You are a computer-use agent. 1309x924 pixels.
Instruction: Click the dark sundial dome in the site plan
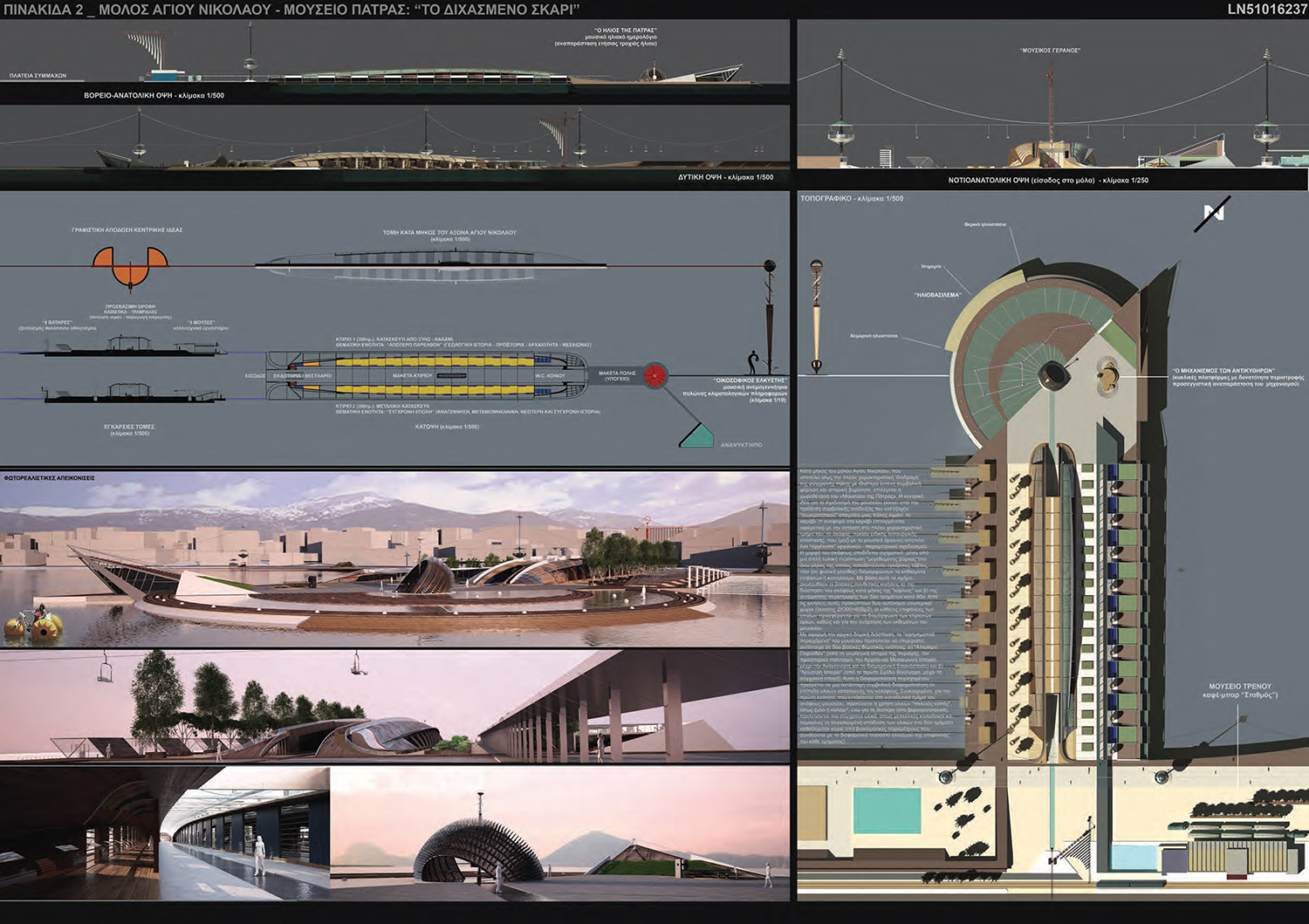point(1053,374)
